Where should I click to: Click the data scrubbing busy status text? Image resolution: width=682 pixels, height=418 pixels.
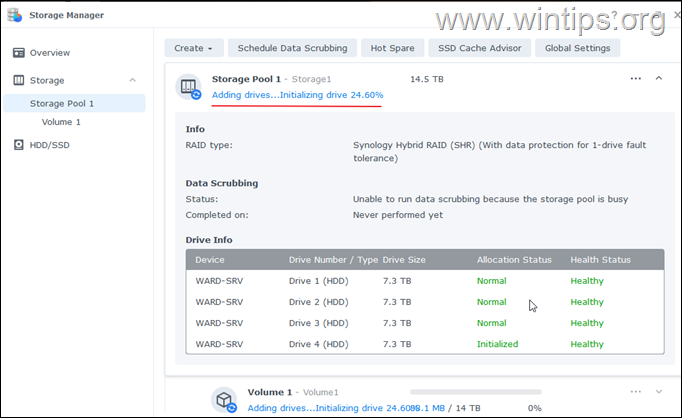point(490,199)
